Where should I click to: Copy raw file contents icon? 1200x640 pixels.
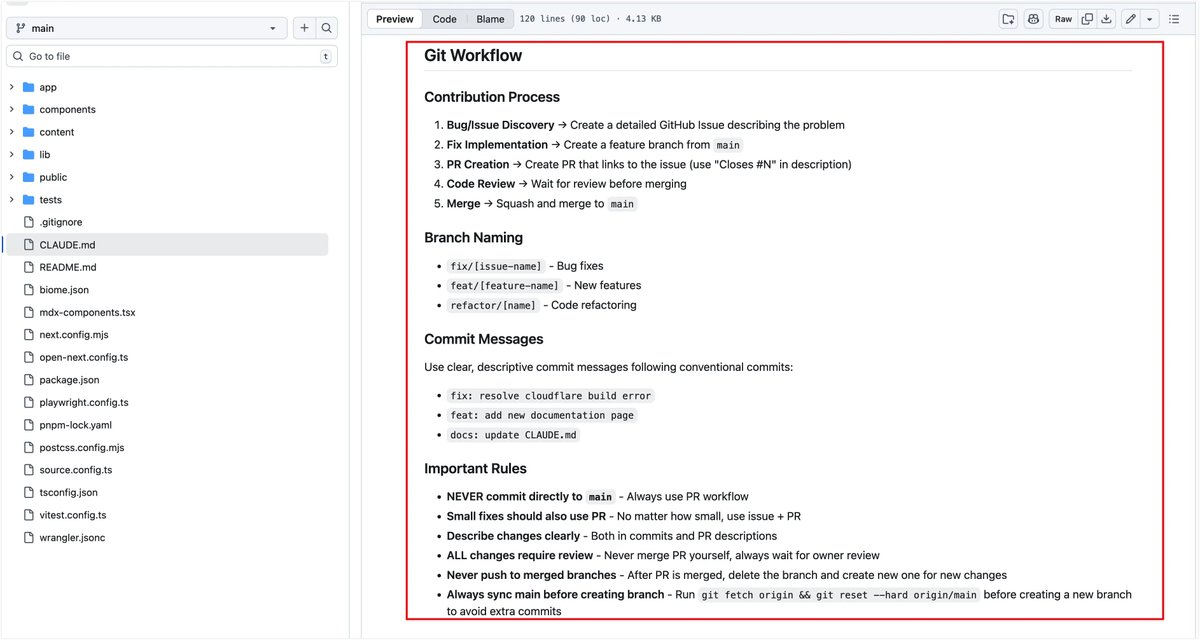point(1087,19)
